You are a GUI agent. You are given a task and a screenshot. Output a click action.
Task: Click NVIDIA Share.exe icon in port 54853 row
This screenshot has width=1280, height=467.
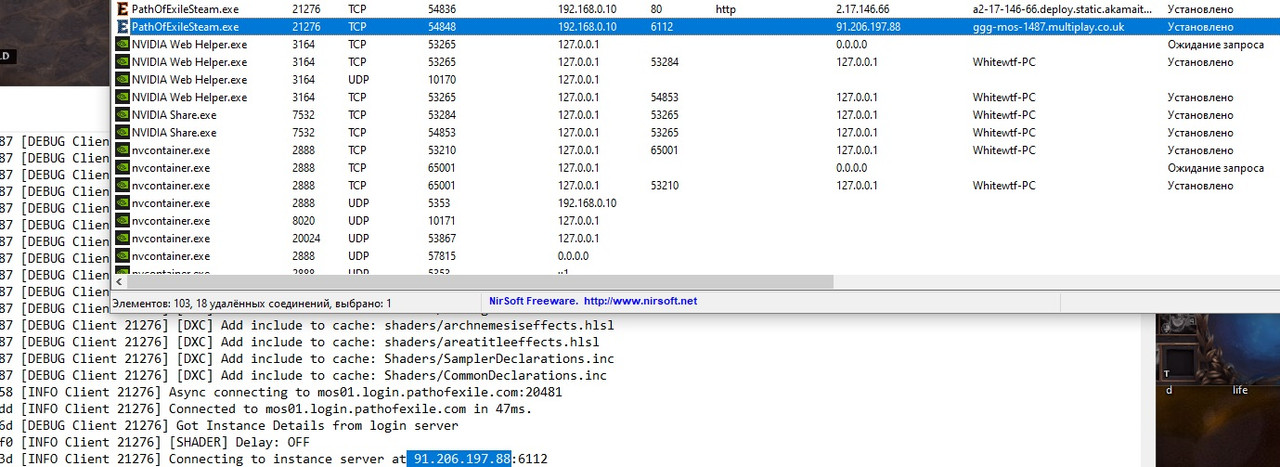122,132
